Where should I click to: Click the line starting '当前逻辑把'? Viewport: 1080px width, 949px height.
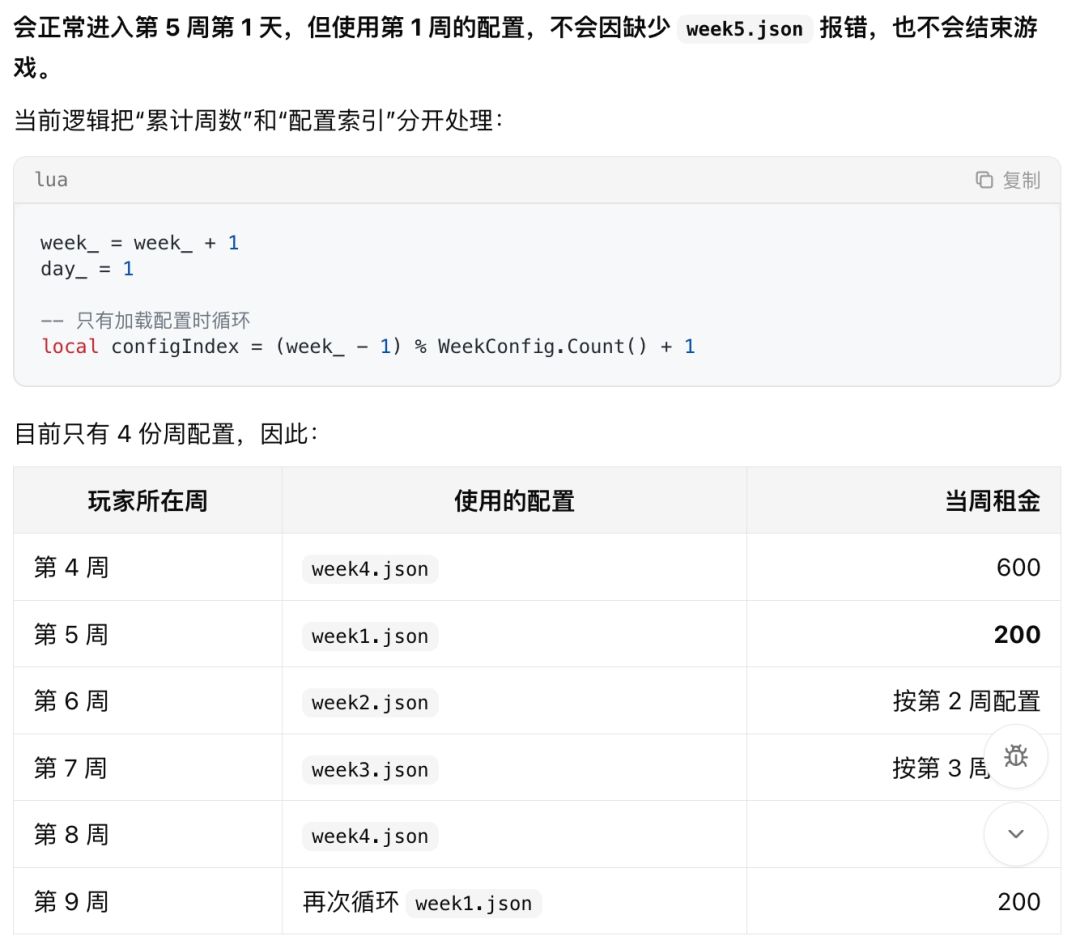point(258,121)
